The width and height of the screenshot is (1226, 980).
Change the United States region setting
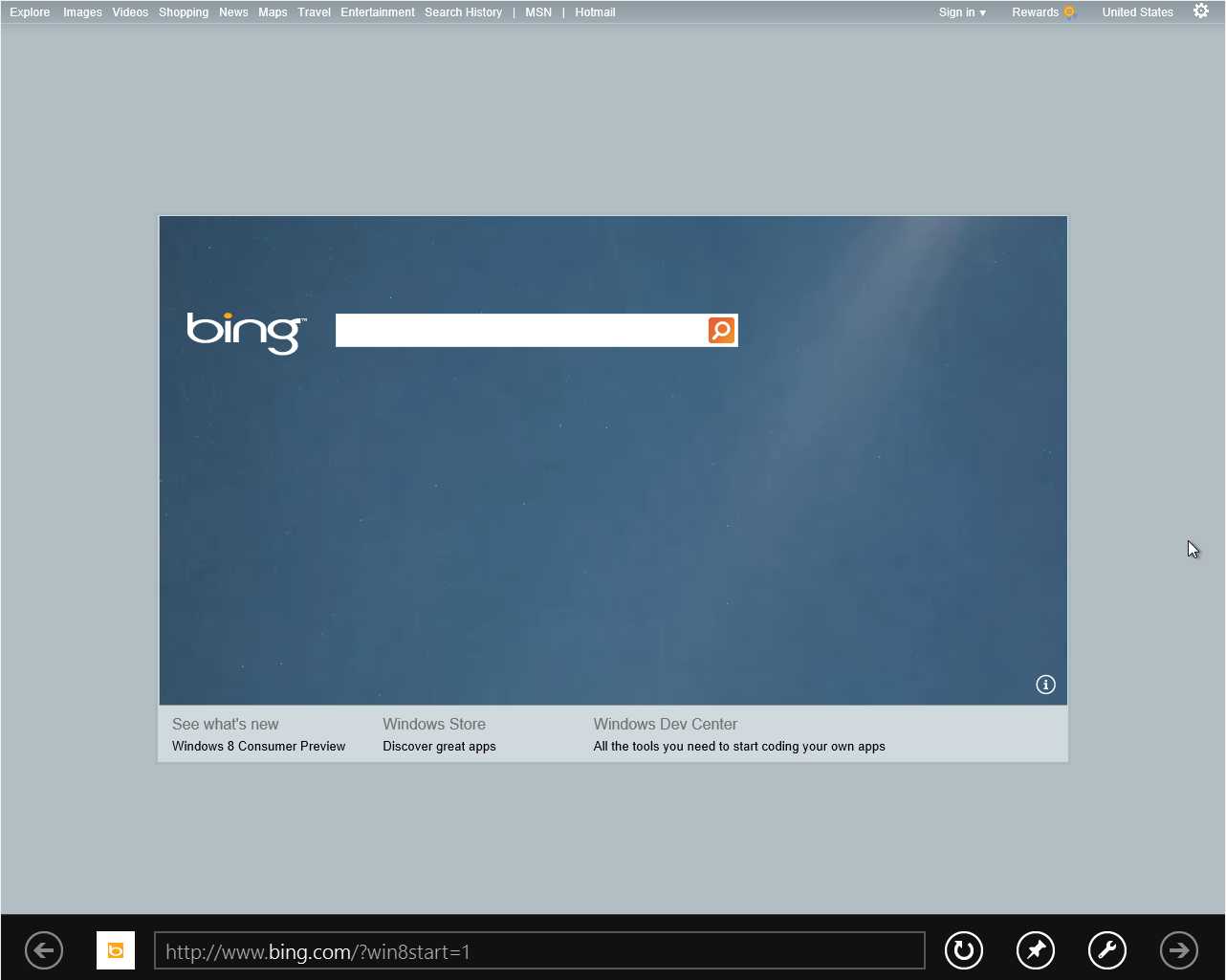click(x=1137, y=12)
